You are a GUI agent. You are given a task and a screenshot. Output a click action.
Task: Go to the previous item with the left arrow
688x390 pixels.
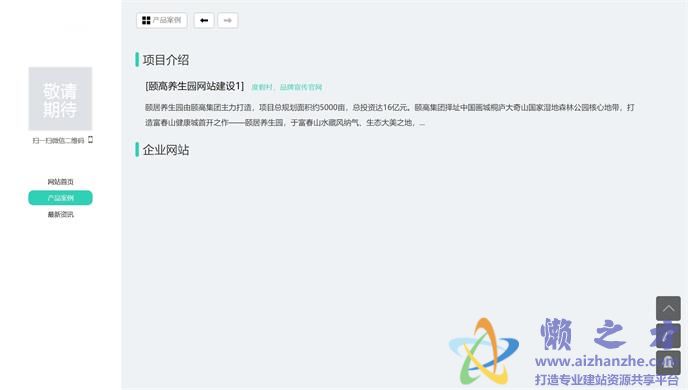click(204, 20)
